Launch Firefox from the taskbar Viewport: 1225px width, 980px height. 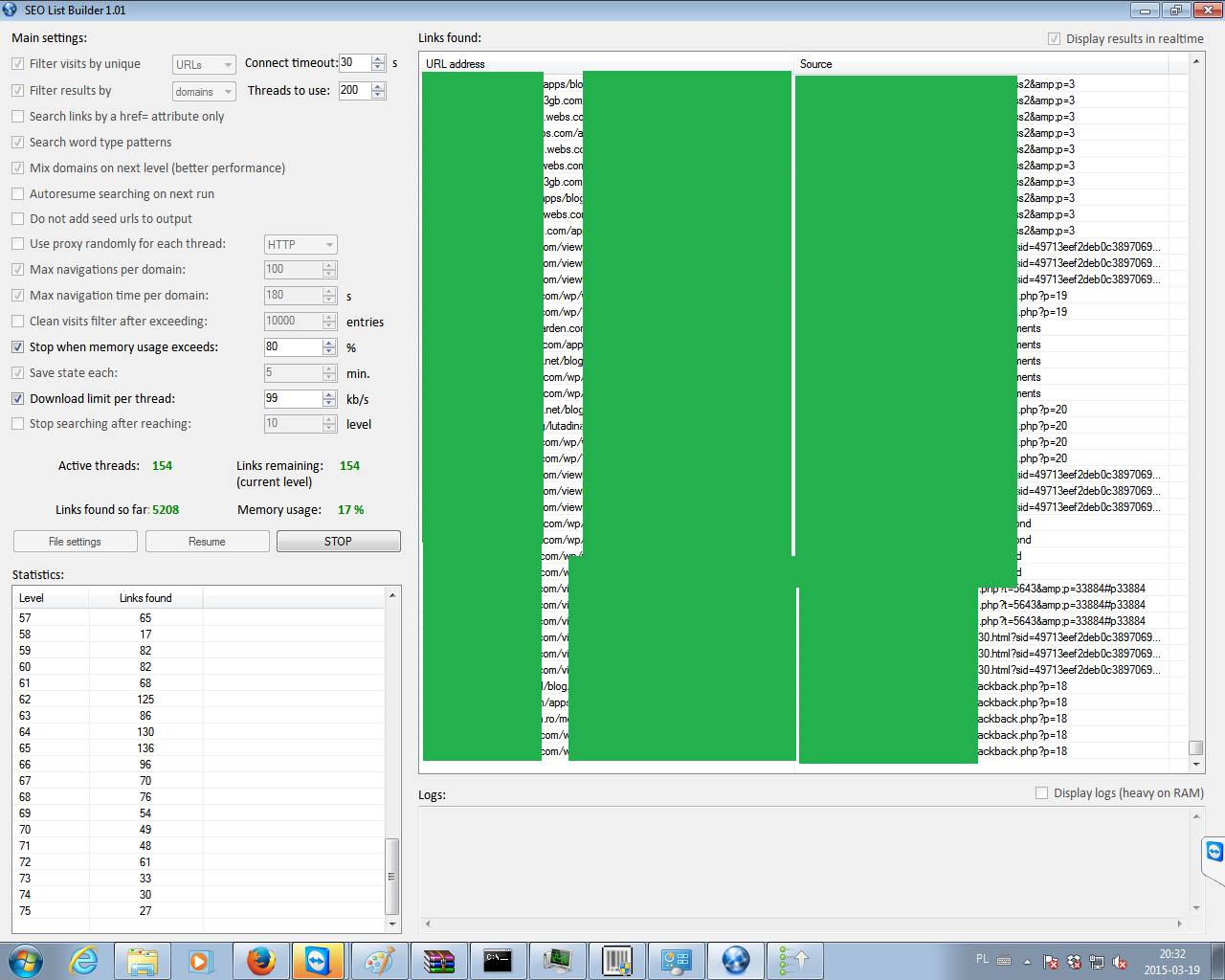[x=260, y=960]
